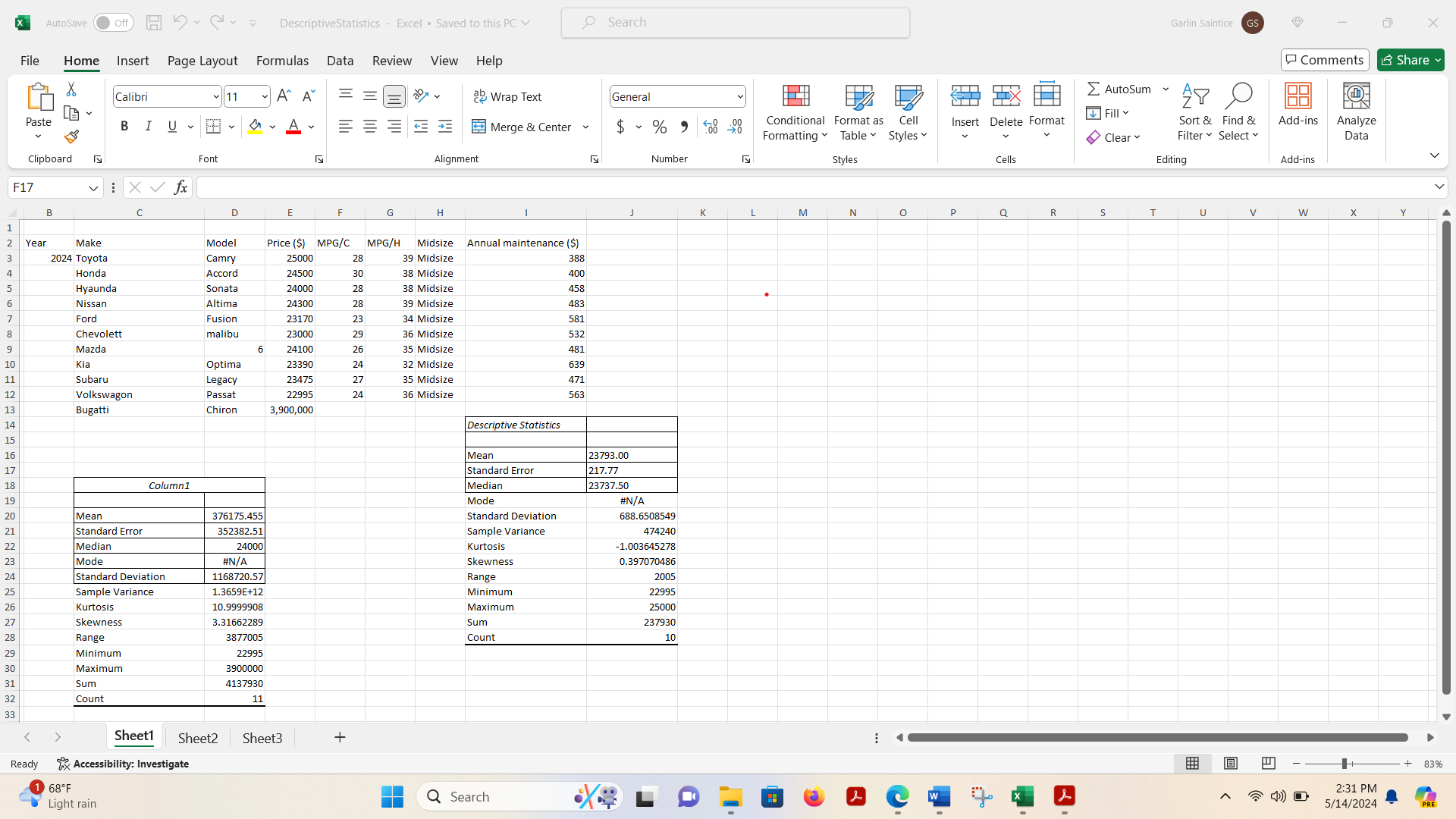
Task: Open the font size dropdown
Action: 265,96
